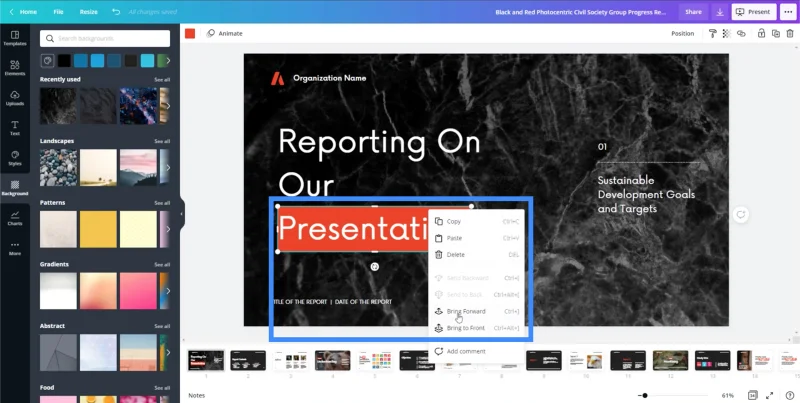Choose Bring to Front from context menu
The image size is (800, 403).
[477, 328]
